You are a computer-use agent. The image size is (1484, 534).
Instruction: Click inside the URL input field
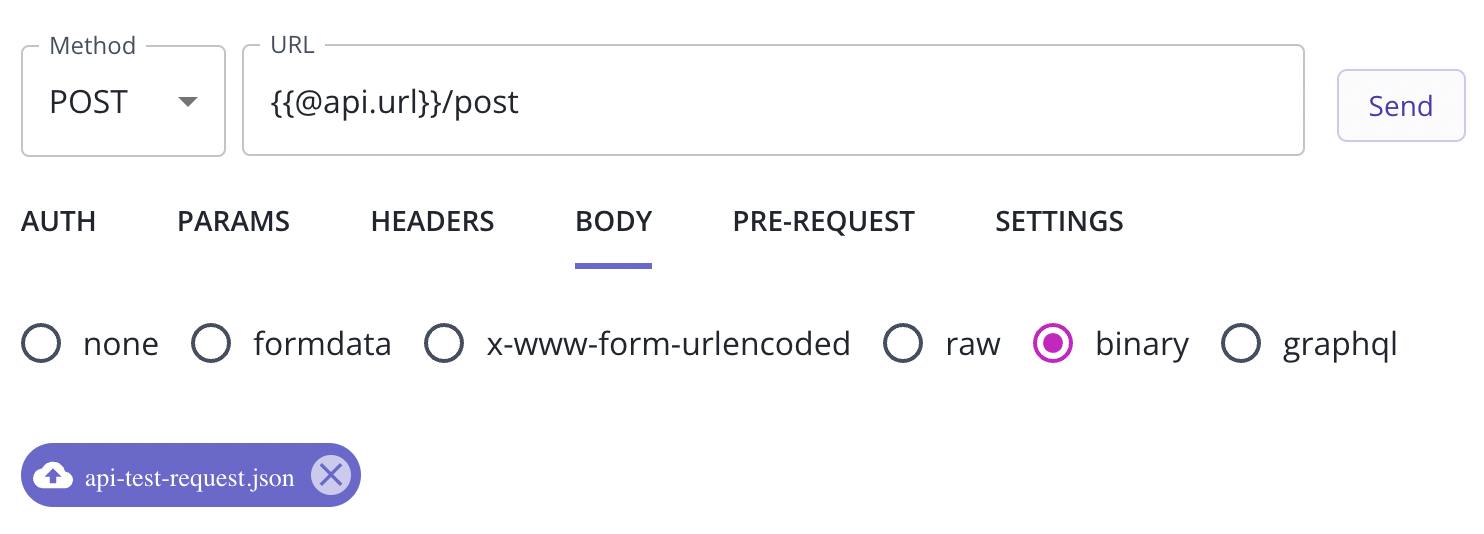click(x=773, y=101)
